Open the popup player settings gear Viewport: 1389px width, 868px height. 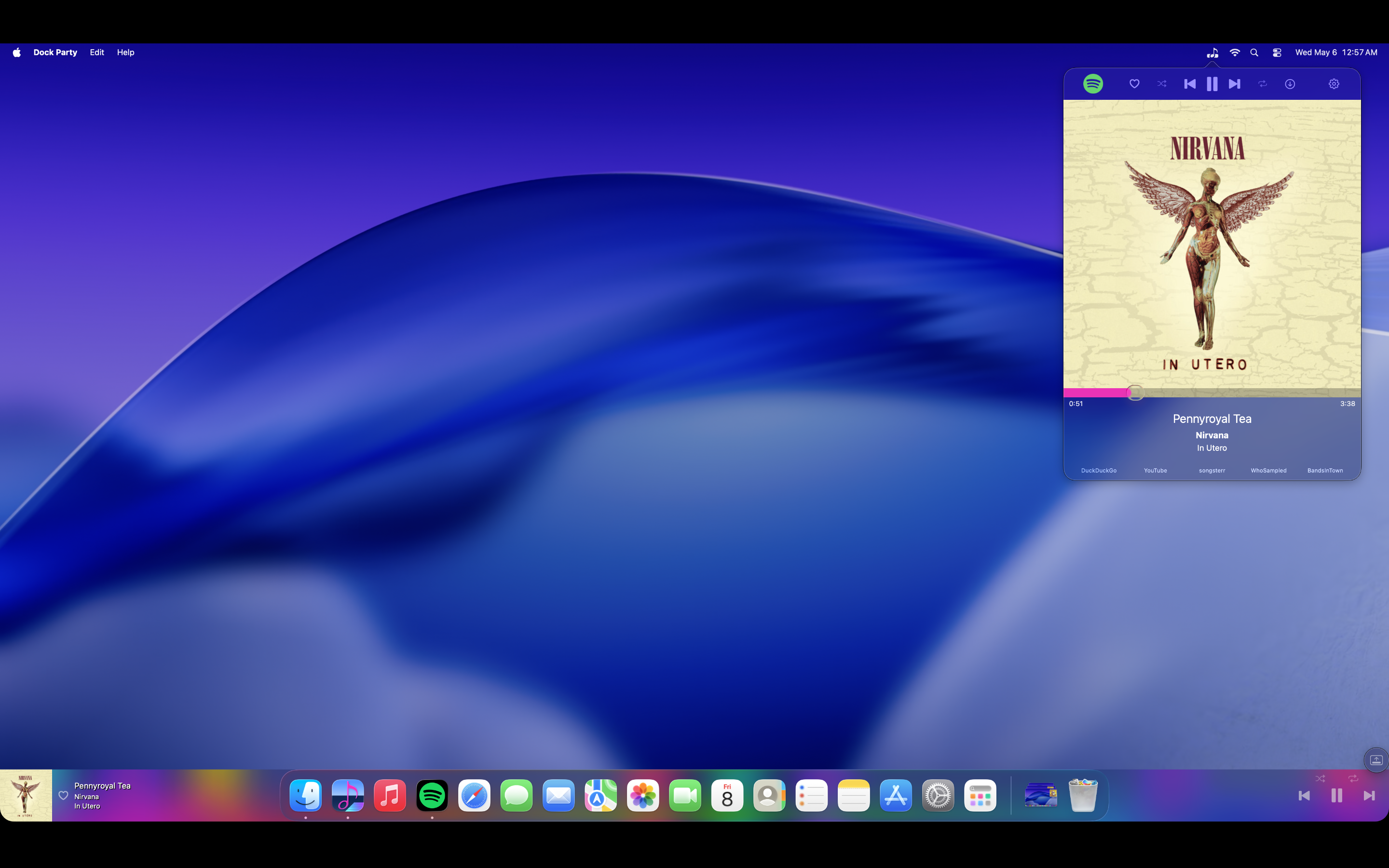coord(1334,84)
